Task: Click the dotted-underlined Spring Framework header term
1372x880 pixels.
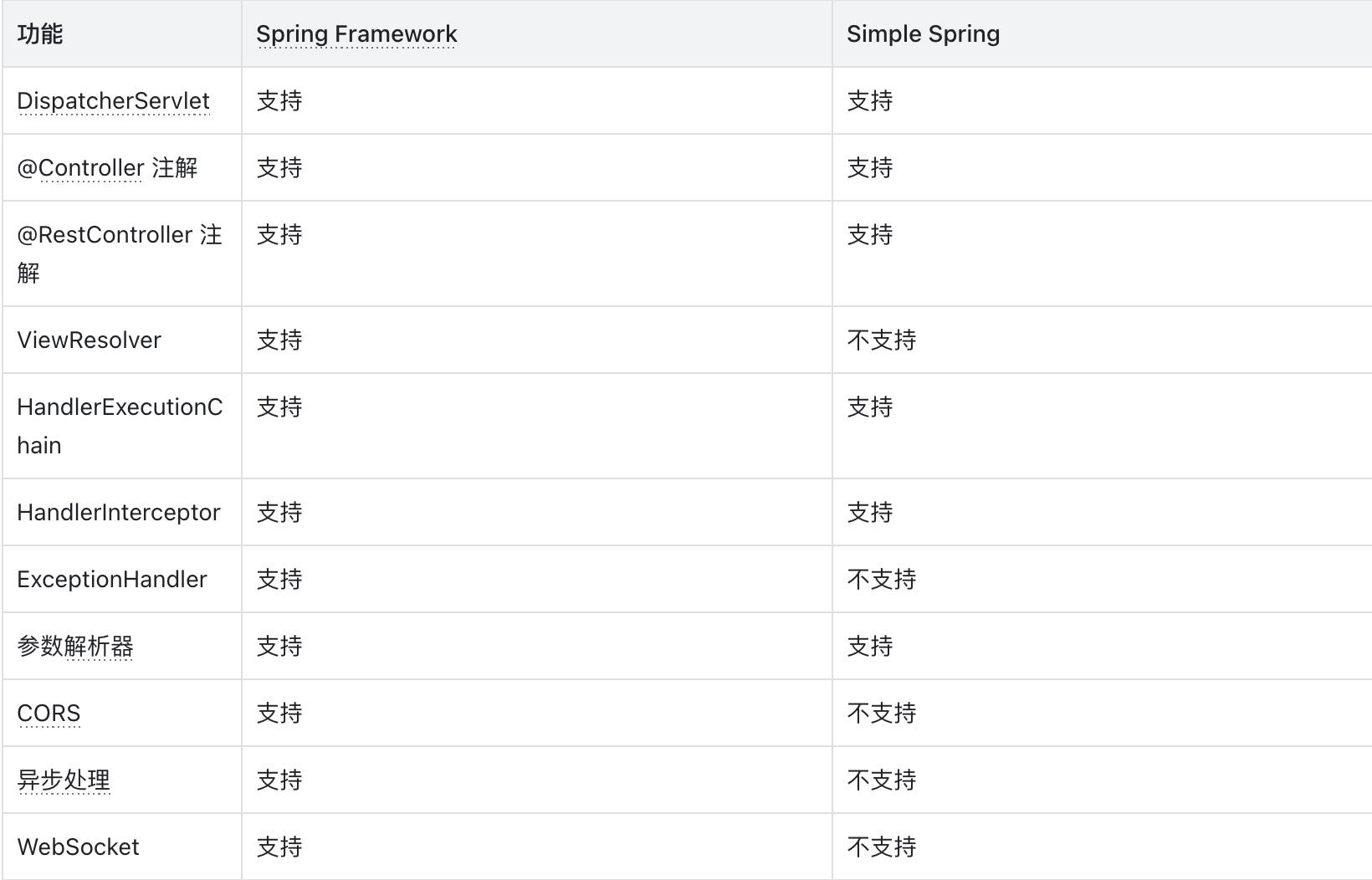Action: pos(356,34)
